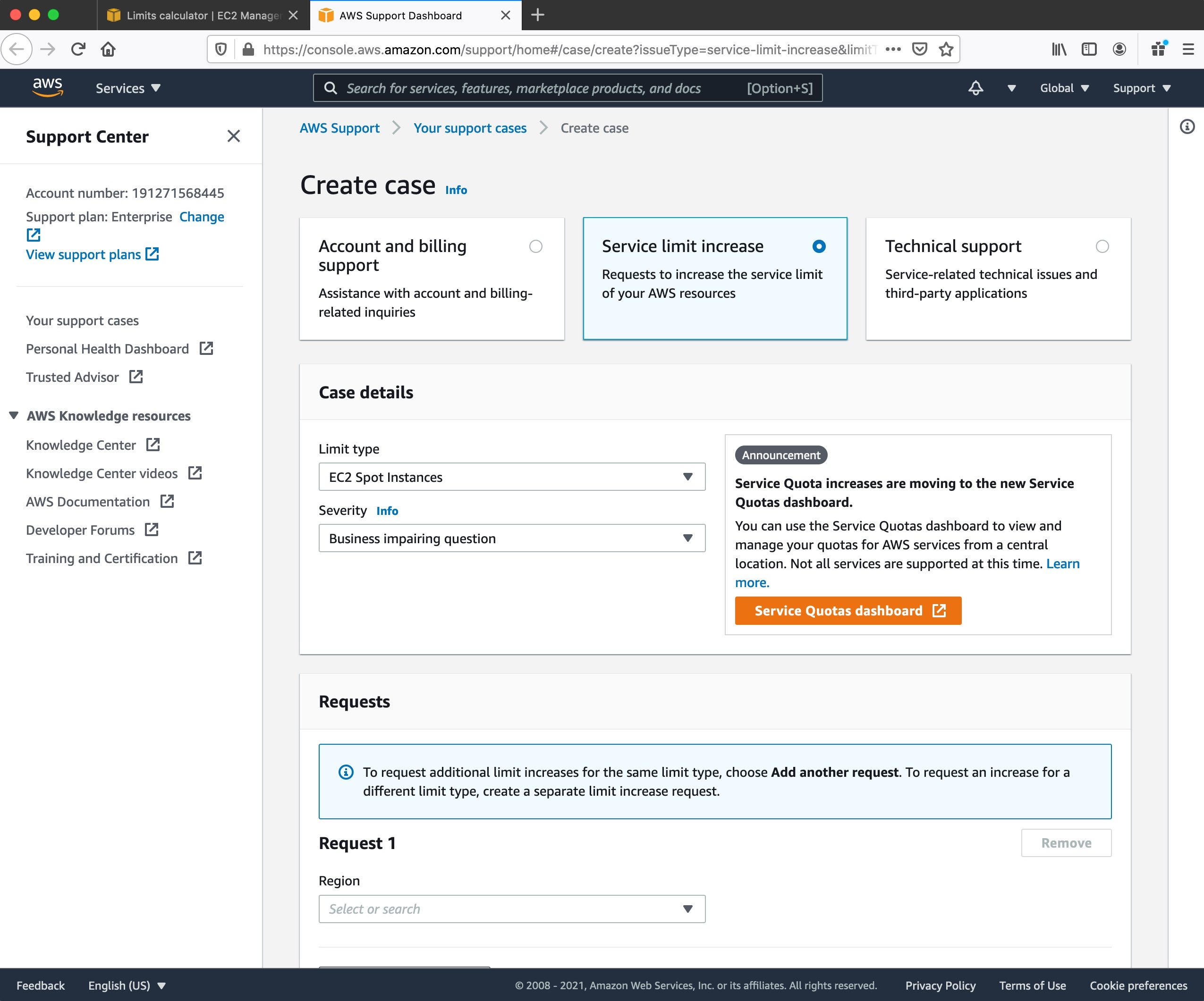Viewport: 1204px width, 1001px height.
Task: Open Your support cases in sidebar
Action: coord(82,320)
